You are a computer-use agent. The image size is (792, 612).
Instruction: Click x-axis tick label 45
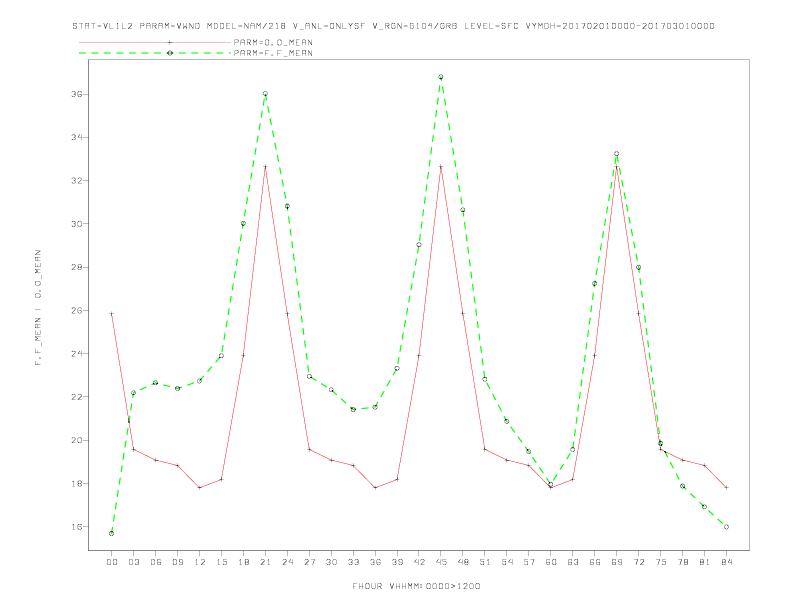tap(441, 562)
